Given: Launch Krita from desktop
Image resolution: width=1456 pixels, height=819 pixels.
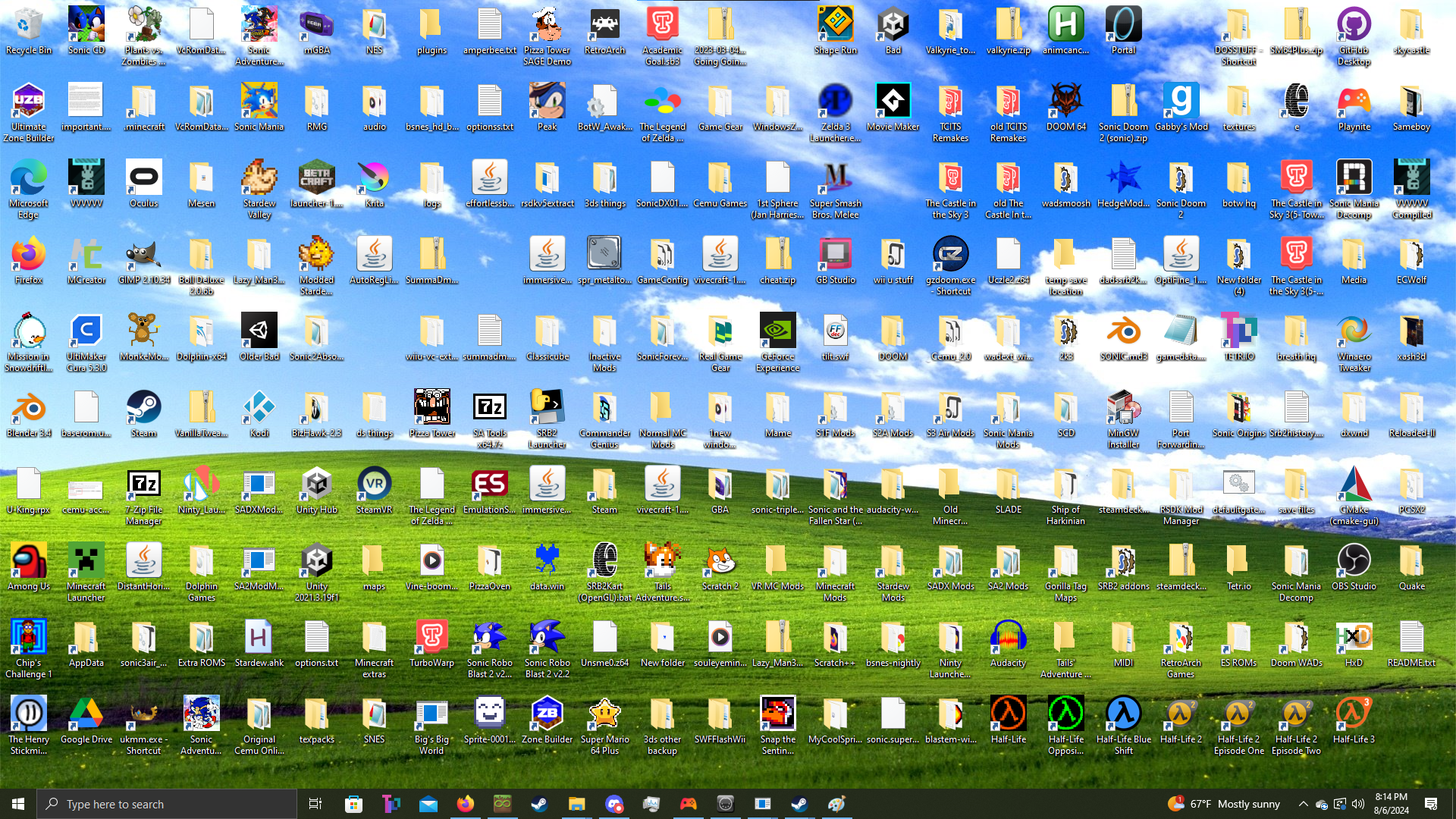Looking at the screenshot, I should tap(375, 184).
